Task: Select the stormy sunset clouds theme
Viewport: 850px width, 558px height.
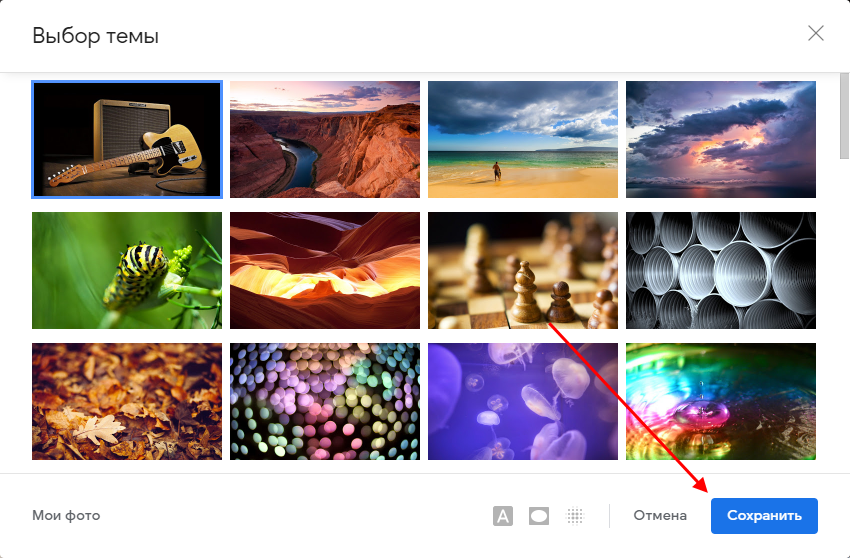Action: tap(721, 139)
